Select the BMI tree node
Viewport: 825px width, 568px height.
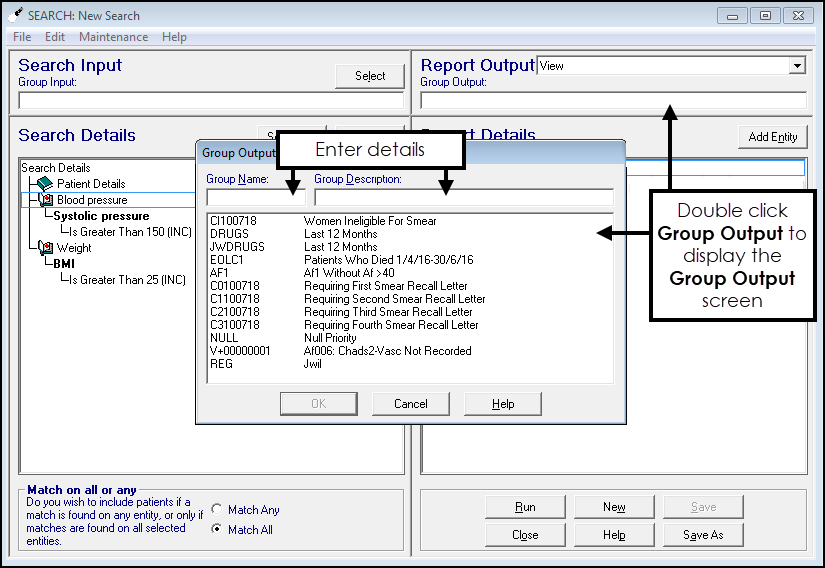[65, 264]
